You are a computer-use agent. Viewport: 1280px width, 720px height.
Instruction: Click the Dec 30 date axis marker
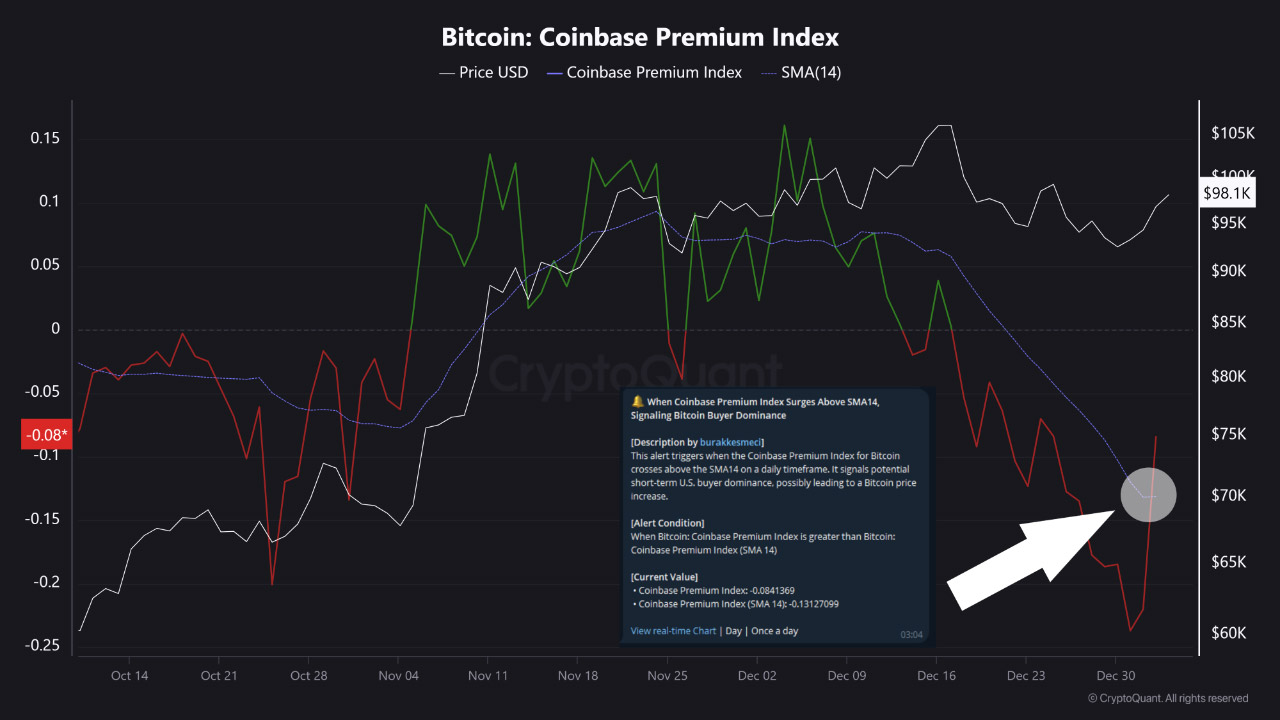pos(1115,676)
